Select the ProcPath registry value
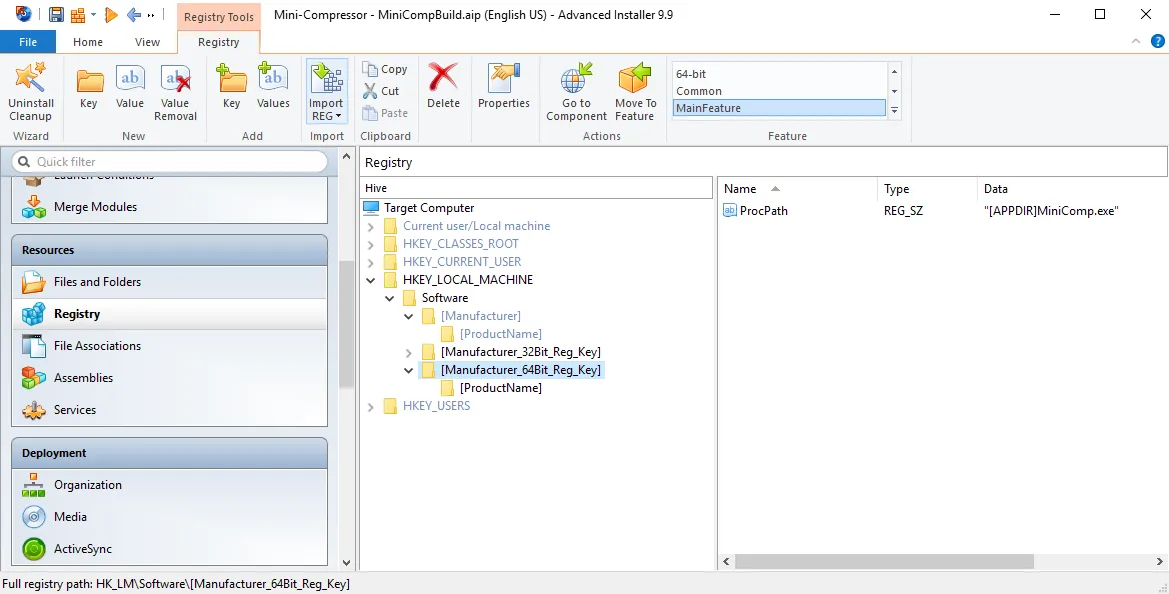The image size is (1169, 594). point(756,211)
